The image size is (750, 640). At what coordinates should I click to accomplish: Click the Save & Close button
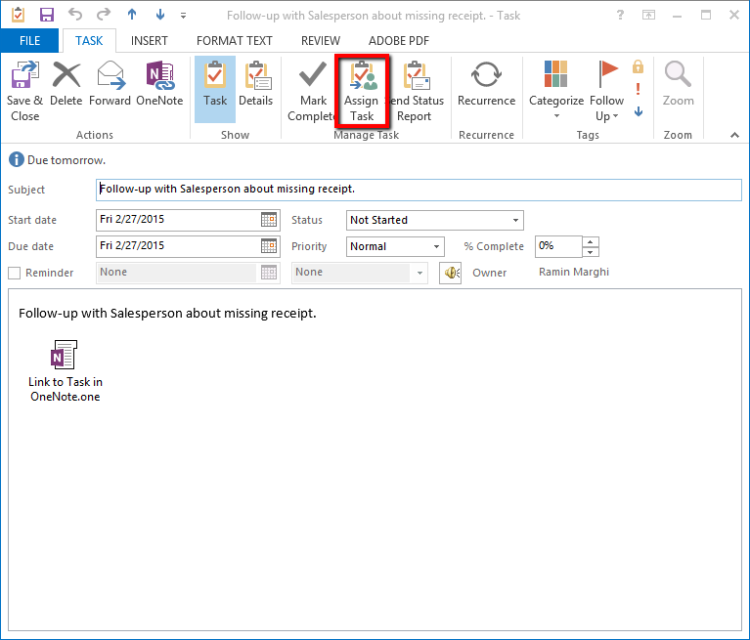pos(24,91)
